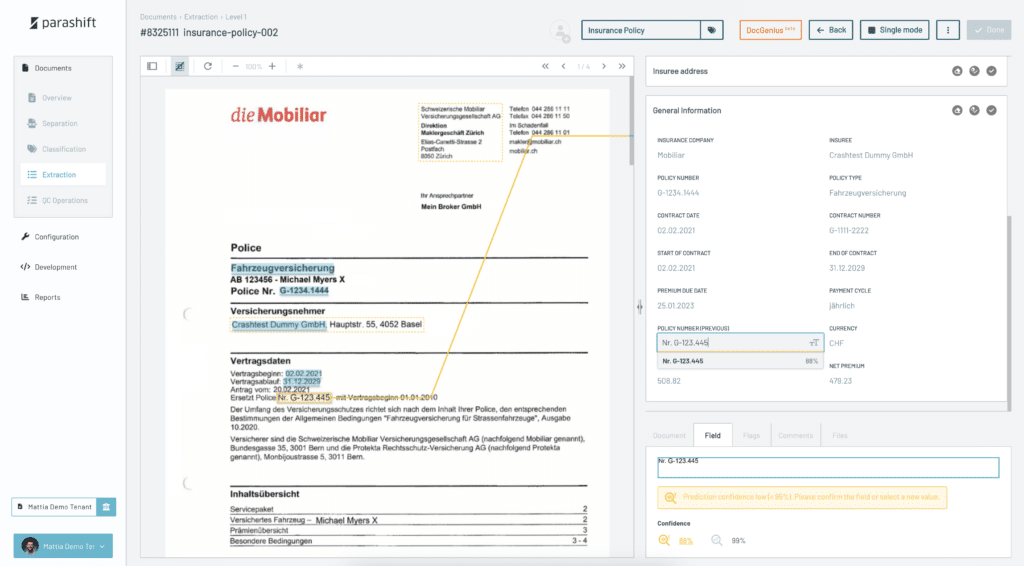1024x566 pixels.
Task: Open QC Operations in the sidebar
Action: click(65, 200)
